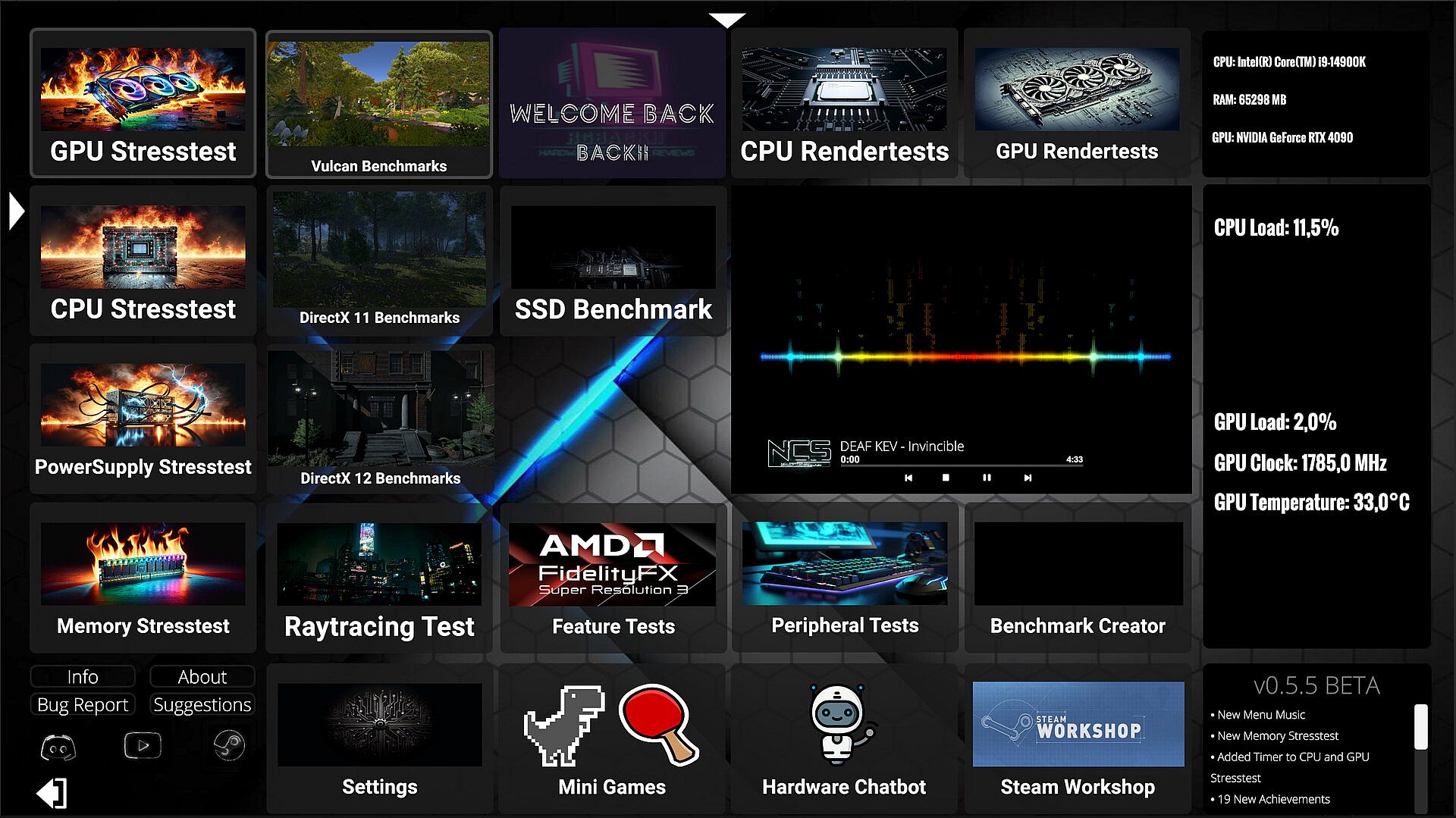Click the changelog scrollbar
Screen dimensions: 1456x818
click(1421, 728)
